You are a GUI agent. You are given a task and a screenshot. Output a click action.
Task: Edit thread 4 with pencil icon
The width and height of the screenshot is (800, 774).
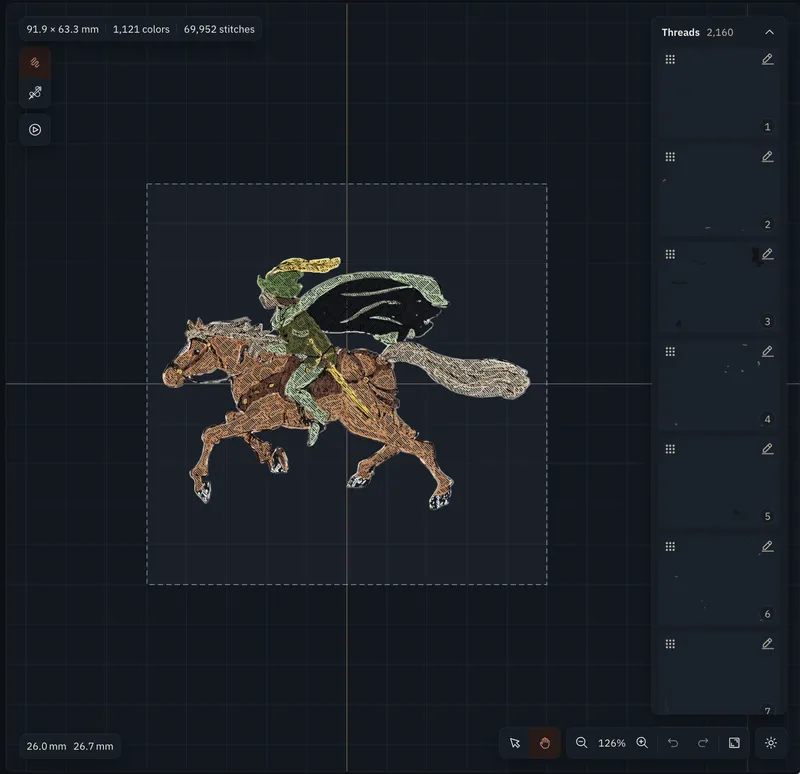pos(767,352)
